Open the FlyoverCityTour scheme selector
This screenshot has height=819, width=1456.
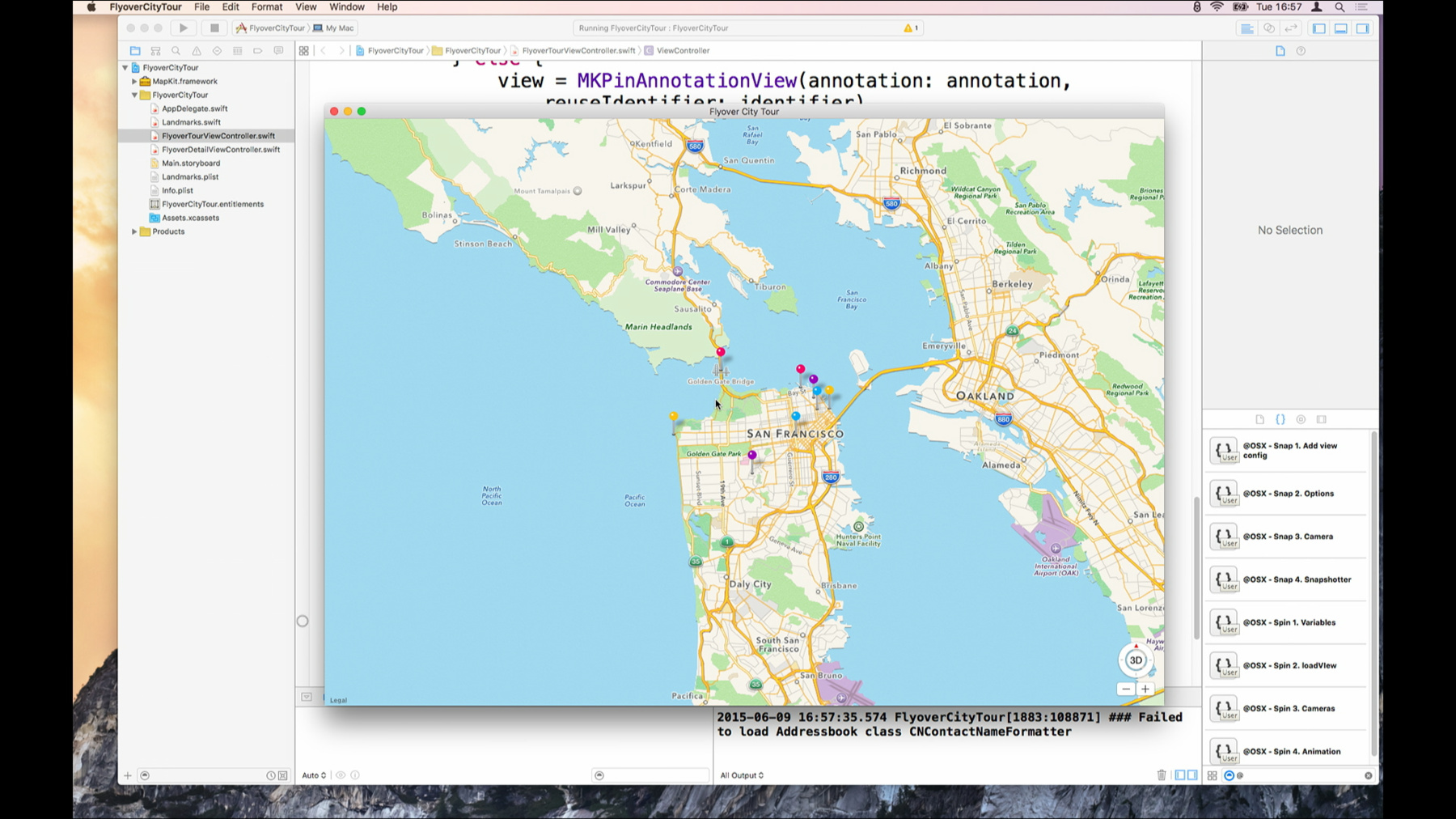point(270,28)
